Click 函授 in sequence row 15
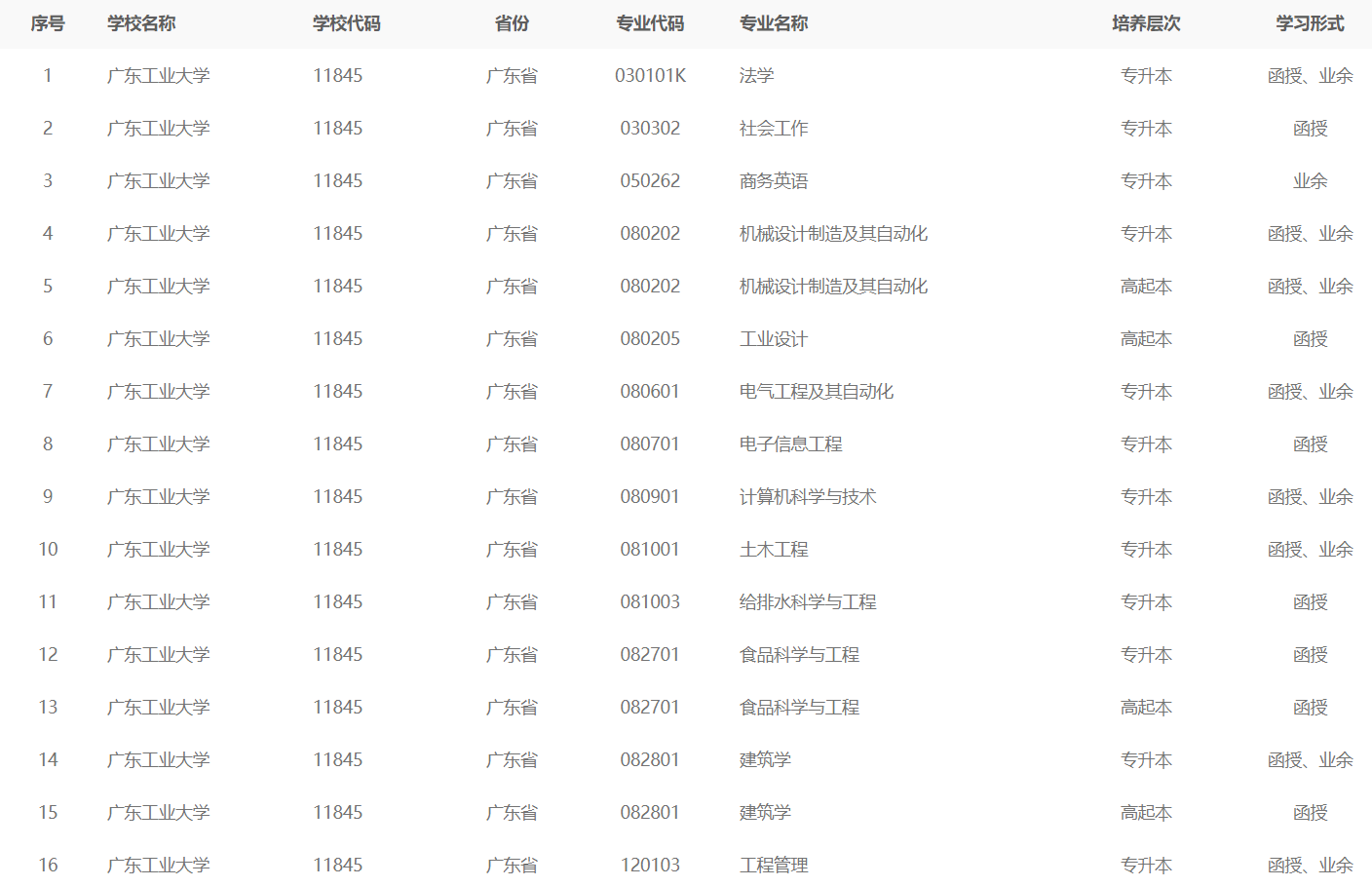The image size is (1372, 887). tap(1310, 813)
